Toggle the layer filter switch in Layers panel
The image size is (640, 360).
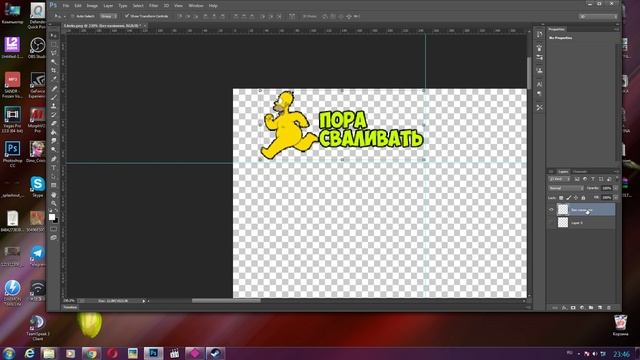(617, 179)
